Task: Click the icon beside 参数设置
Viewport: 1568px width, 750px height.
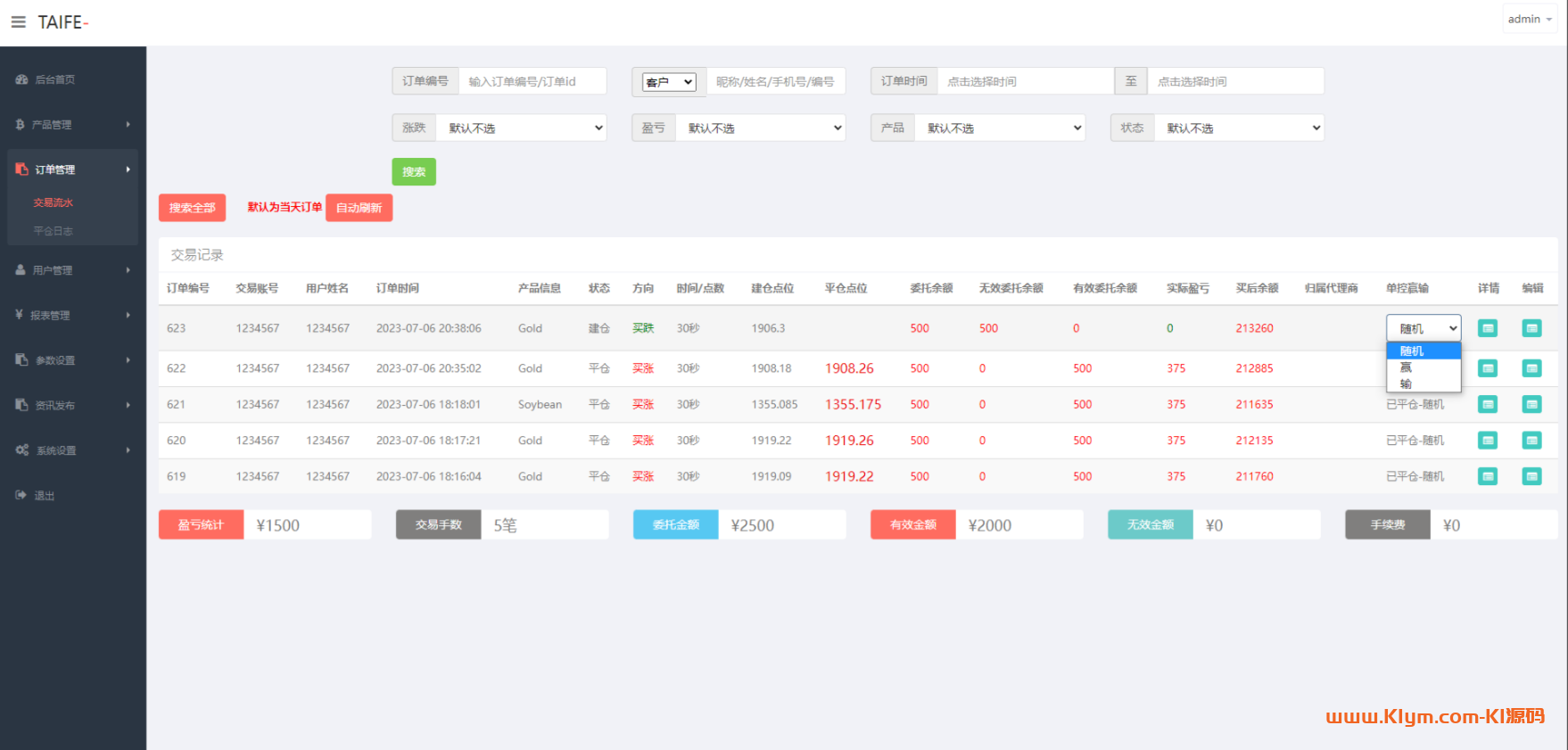Action: tap(21, 359)
